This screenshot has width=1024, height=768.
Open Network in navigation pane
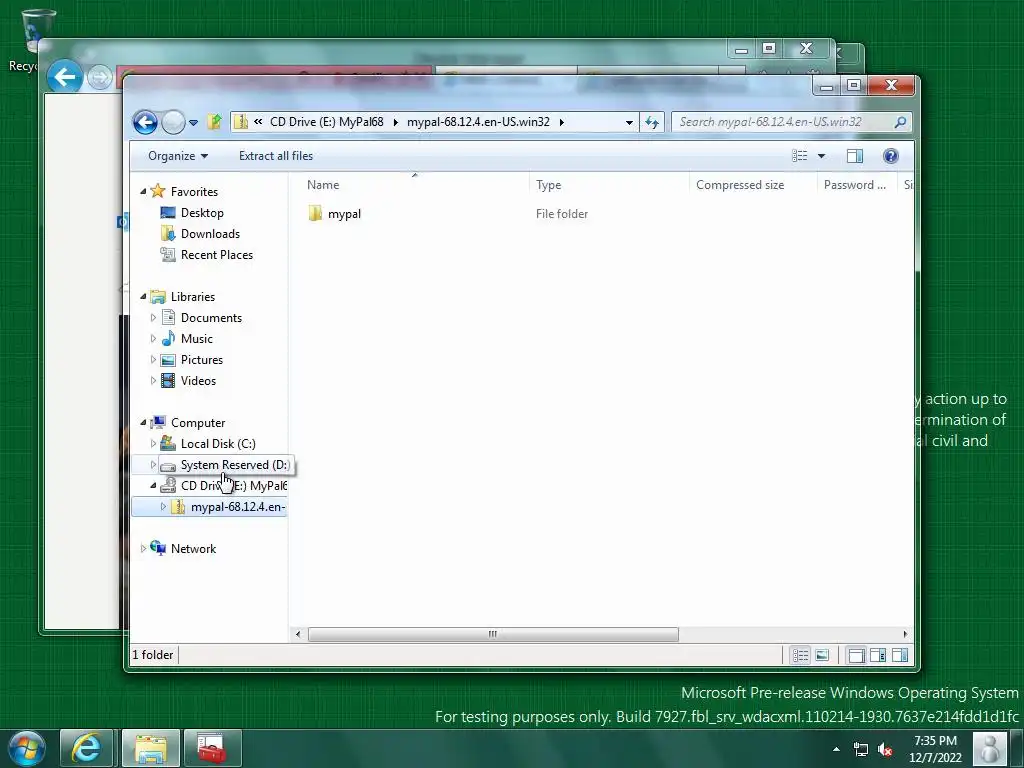(193, 549)
